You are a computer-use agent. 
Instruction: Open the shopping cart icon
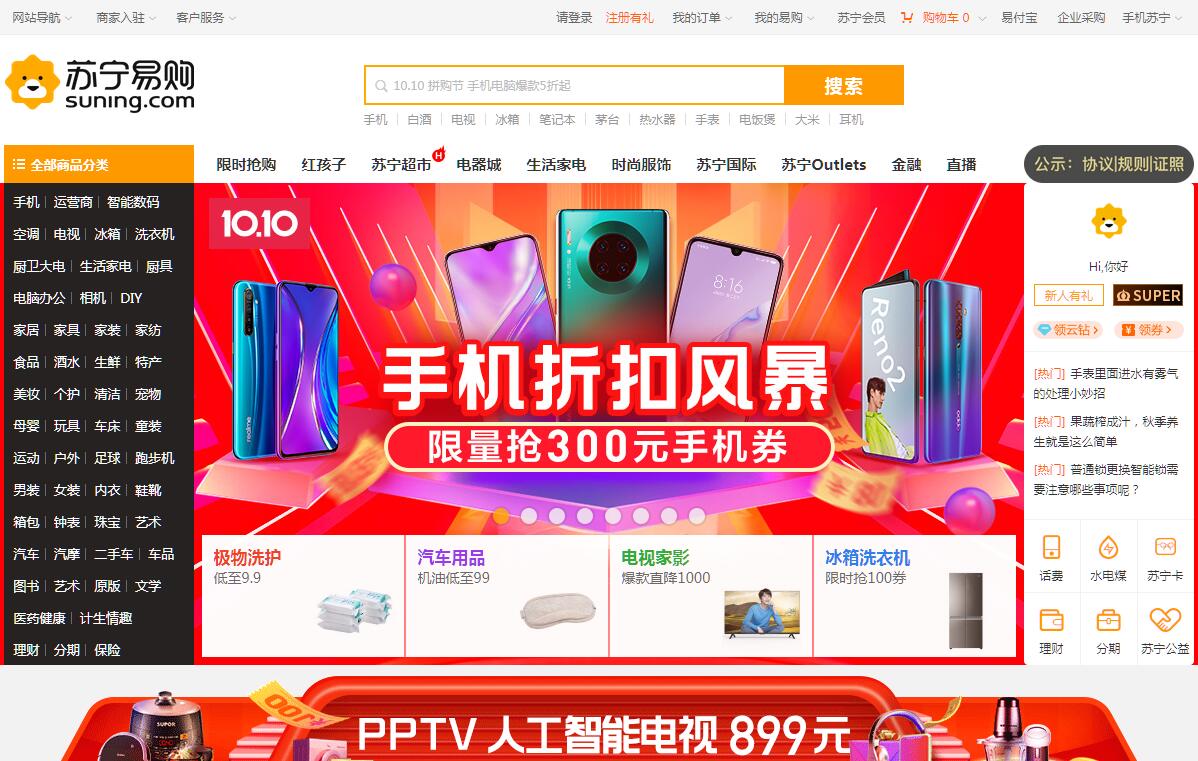point(907,18)
